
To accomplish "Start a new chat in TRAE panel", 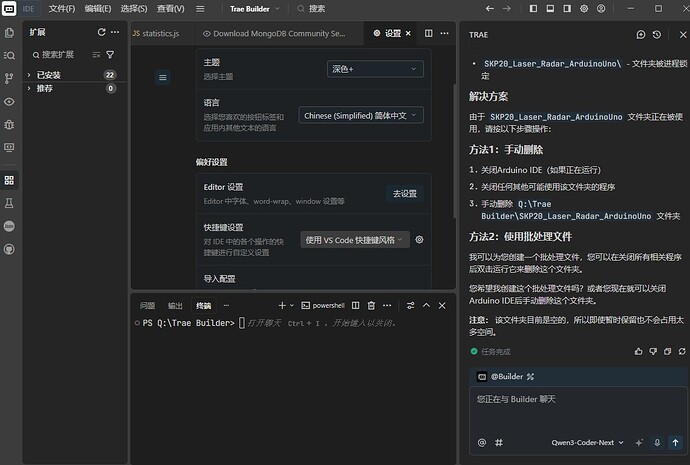I will coord(641,35).
